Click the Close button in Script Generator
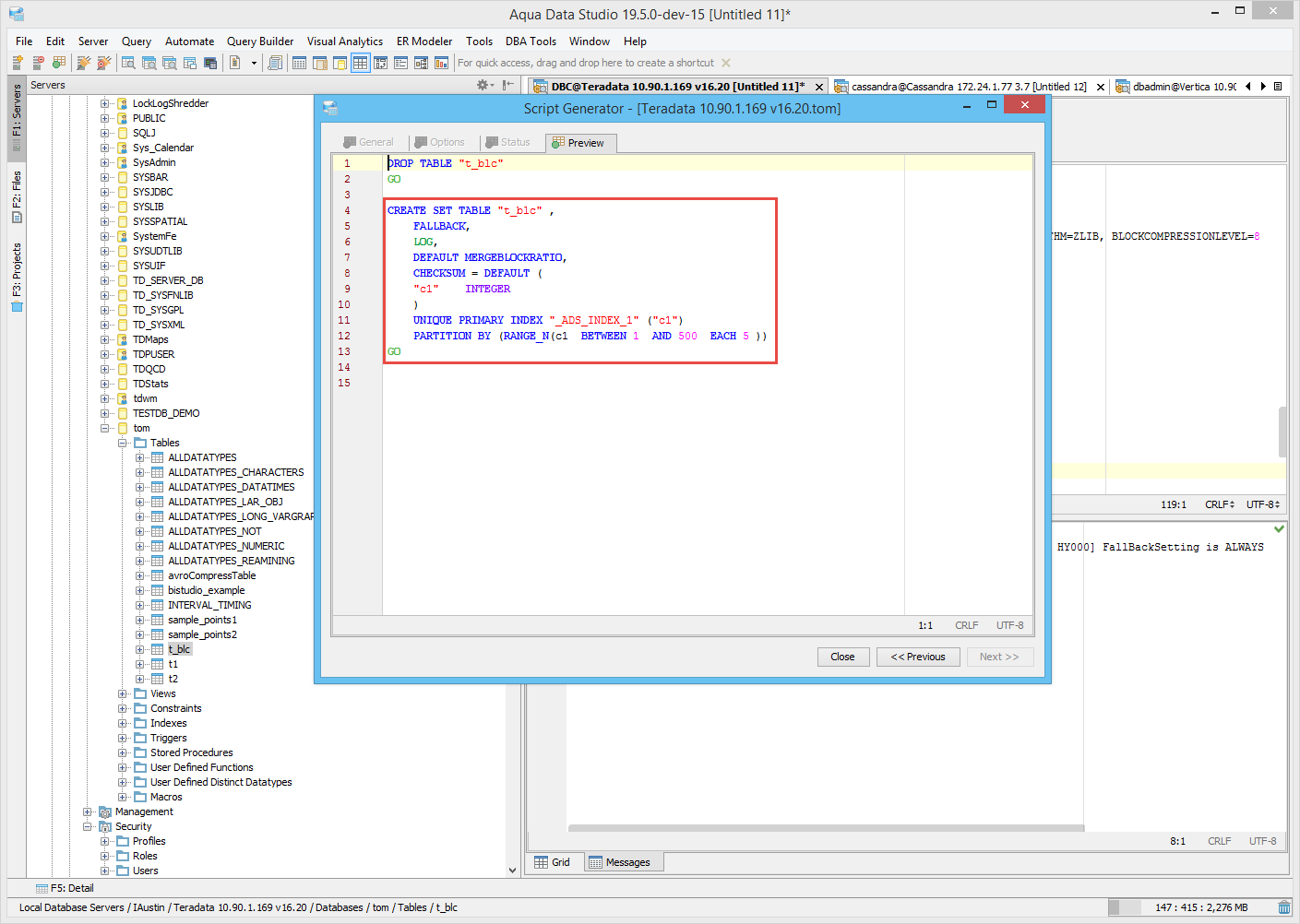Screen dimensions: 1300x924 [842, 657]
